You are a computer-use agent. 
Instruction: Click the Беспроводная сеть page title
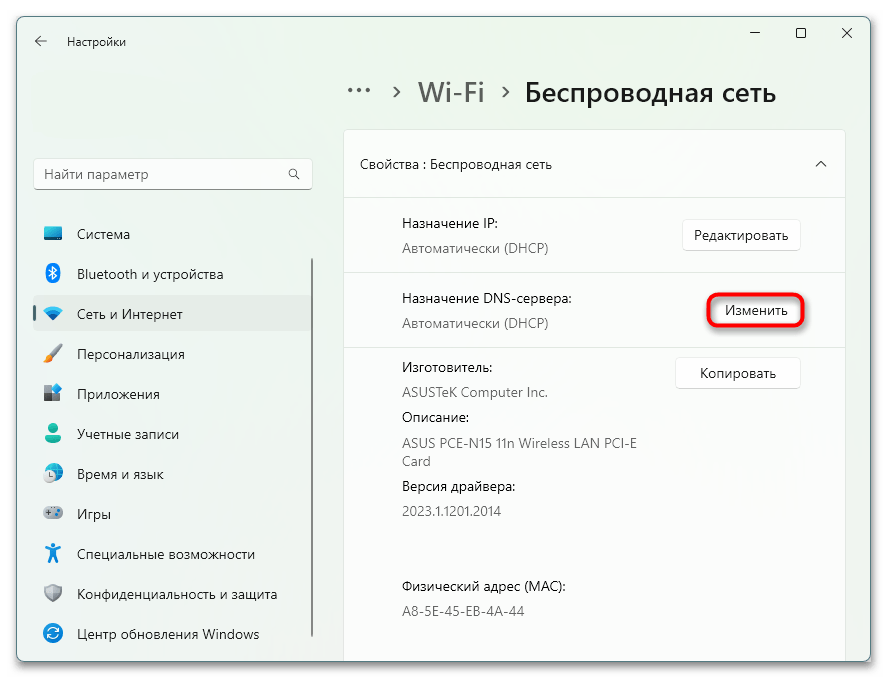tap(650, 93)
